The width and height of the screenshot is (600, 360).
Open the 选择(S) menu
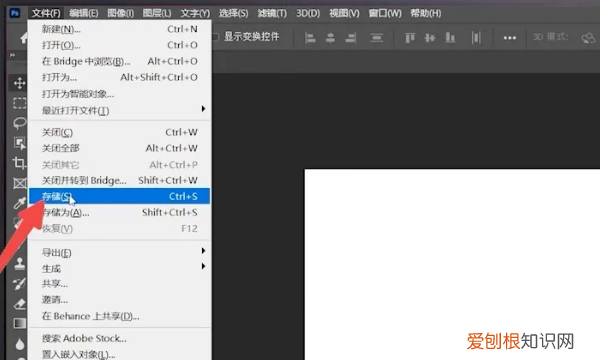(x=233, y=13)
